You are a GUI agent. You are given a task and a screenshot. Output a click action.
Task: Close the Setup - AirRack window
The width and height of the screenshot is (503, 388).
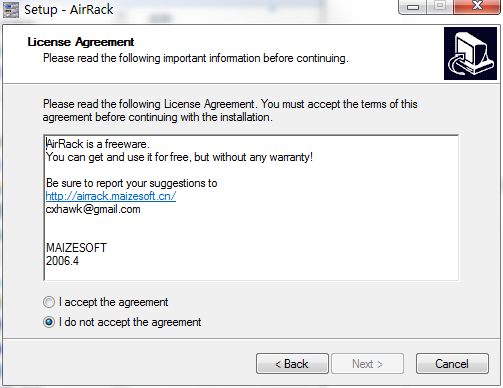(477, 7)
